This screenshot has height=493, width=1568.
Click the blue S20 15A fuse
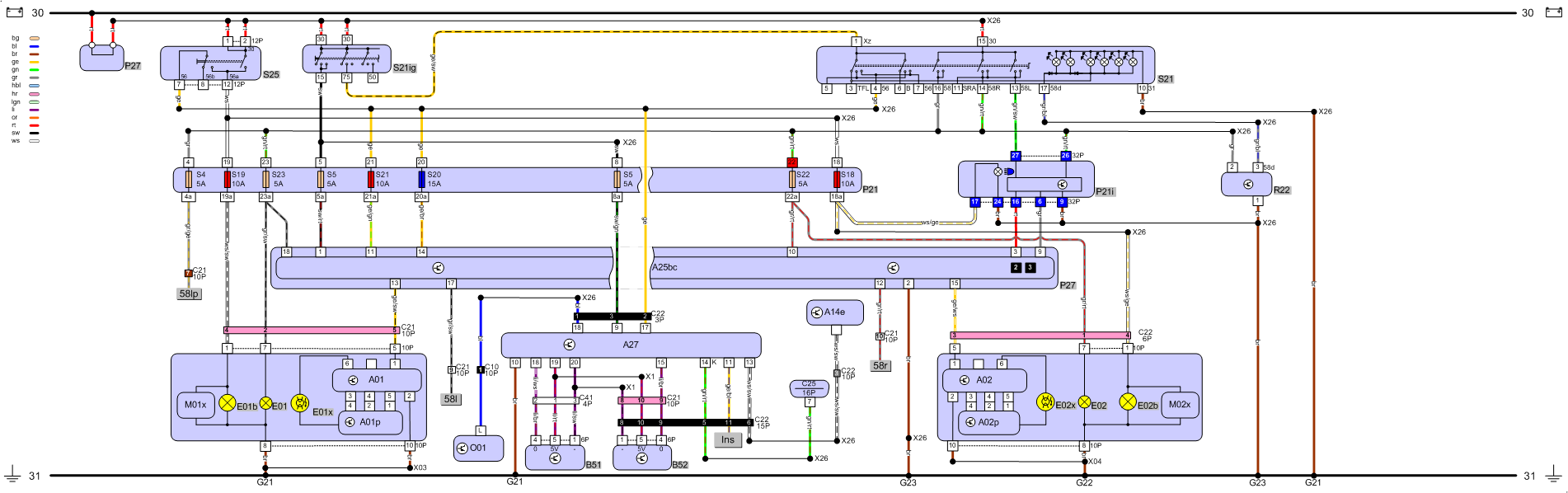(422, 179)
